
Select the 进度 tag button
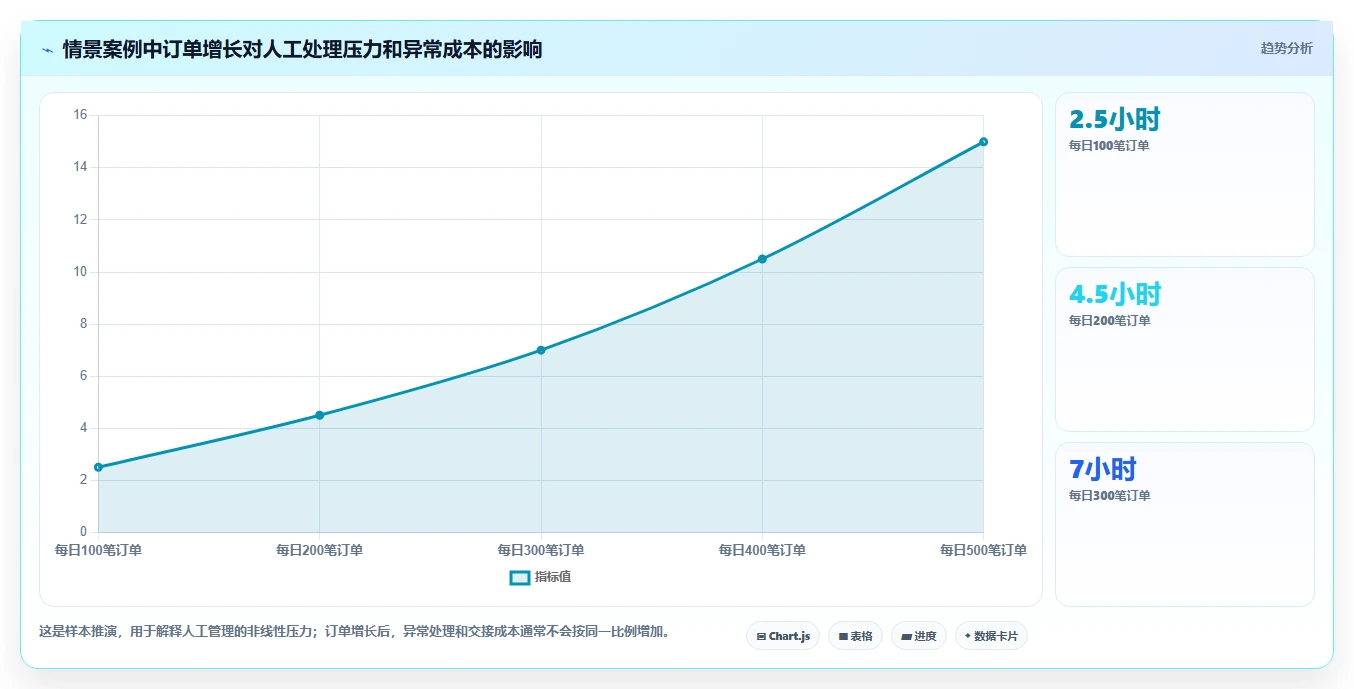click(919, 636)
